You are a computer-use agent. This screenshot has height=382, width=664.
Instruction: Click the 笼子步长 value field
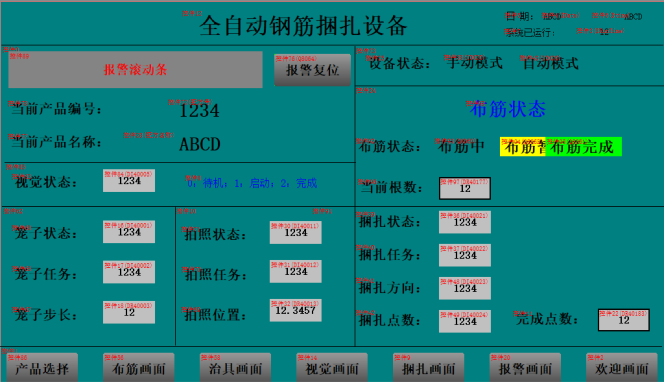(129, 312)
